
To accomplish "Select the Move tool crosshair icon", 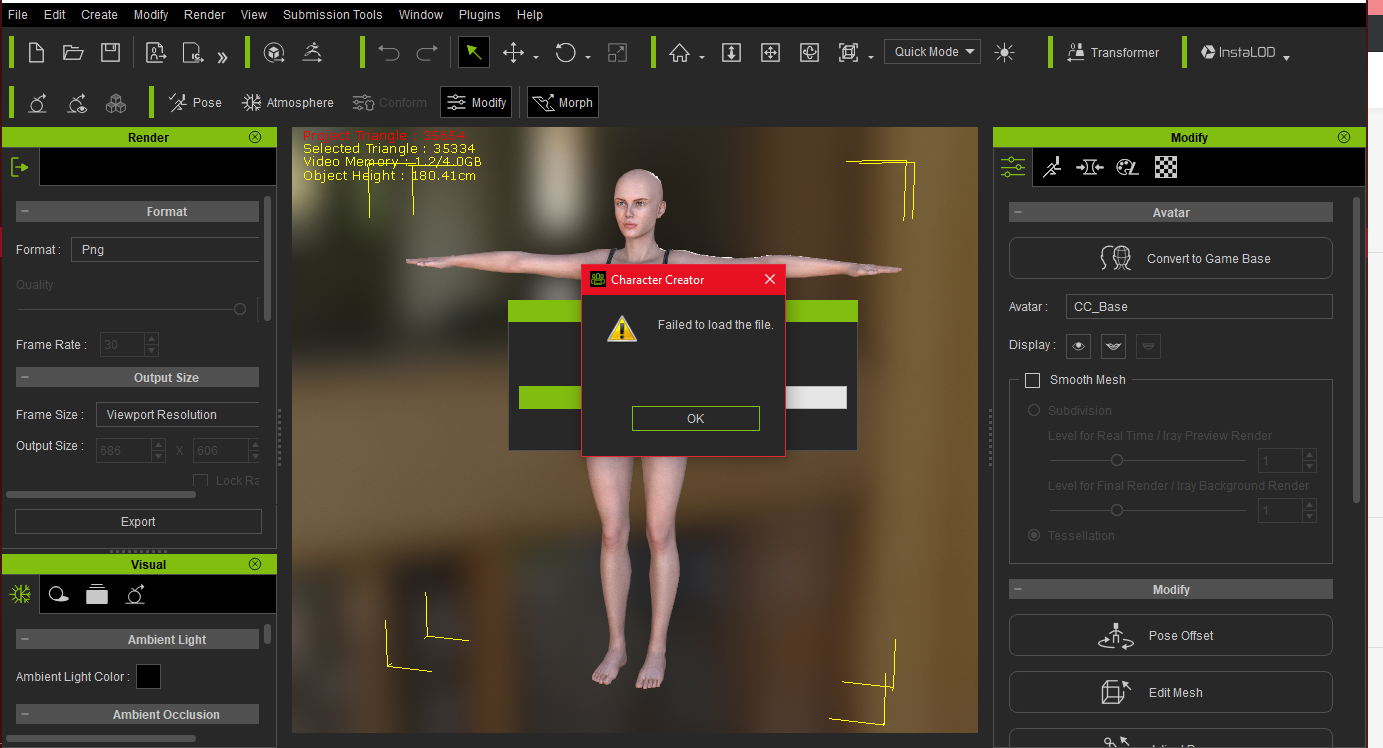I will (x=513, y=53).
